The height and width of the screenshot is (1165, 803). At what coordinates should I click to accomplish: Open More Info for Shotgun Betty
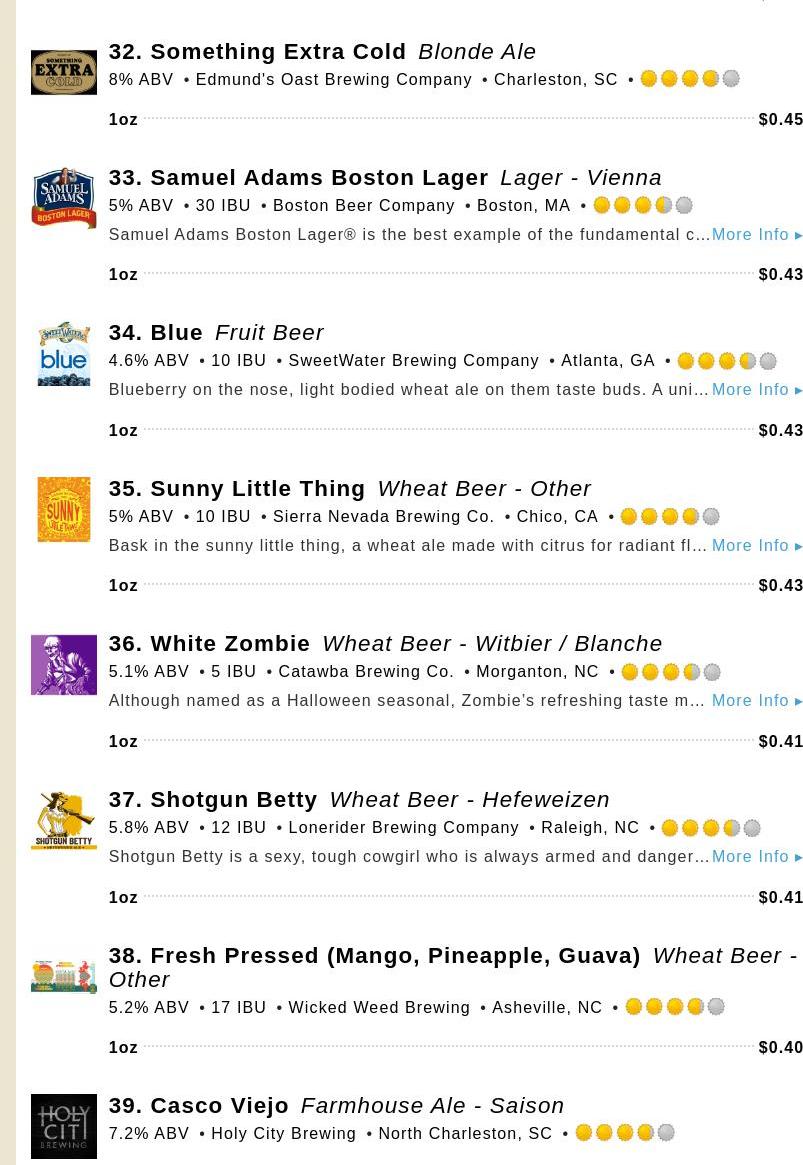pyautogui.click(x=757, y=857)
